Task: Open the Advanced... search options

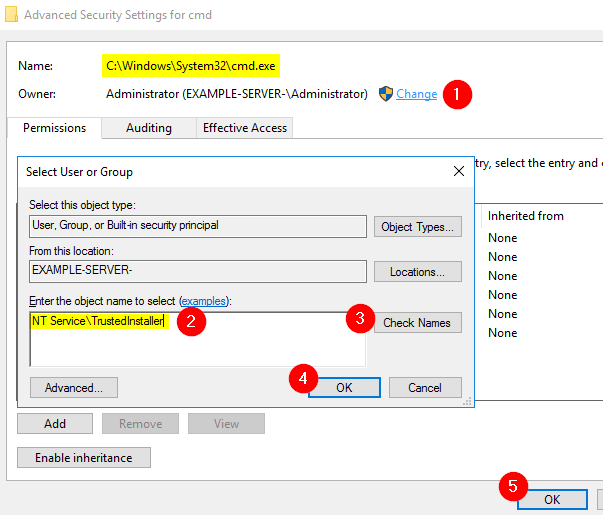Action: tap(74, 387)
